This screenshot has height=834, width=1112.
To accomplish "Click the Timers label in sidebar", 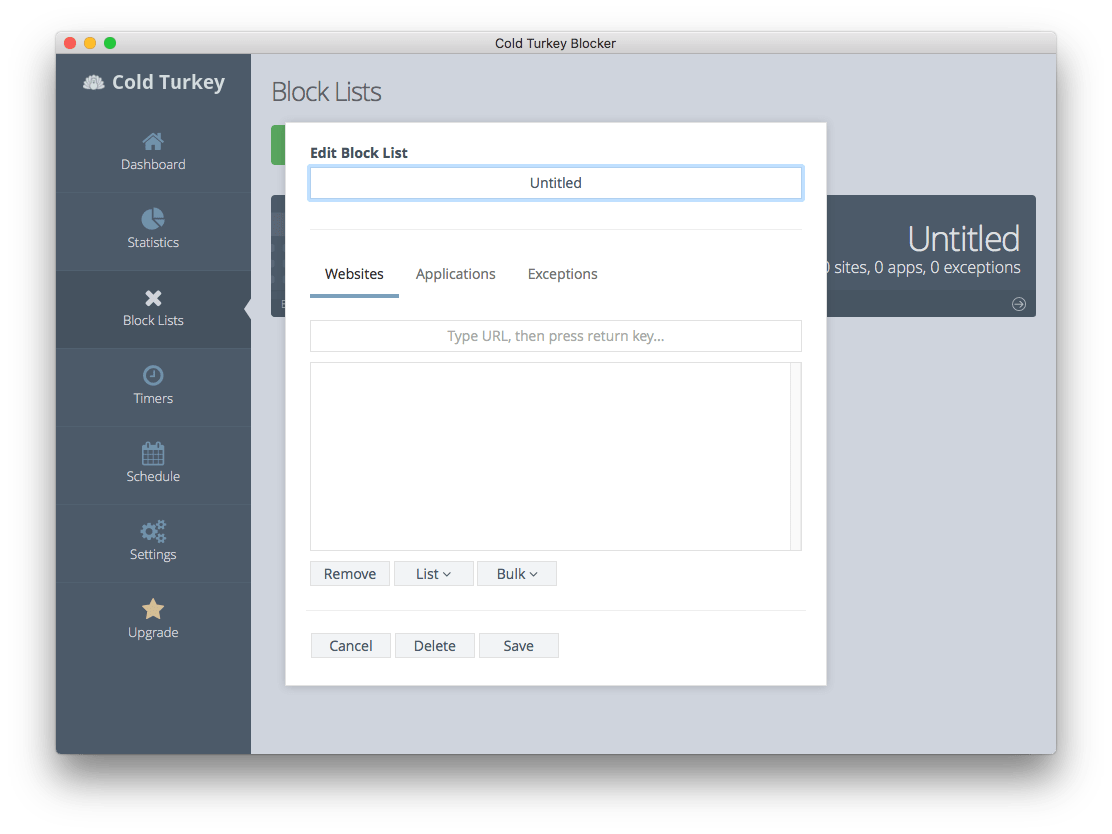I will [x=153, y=399].
